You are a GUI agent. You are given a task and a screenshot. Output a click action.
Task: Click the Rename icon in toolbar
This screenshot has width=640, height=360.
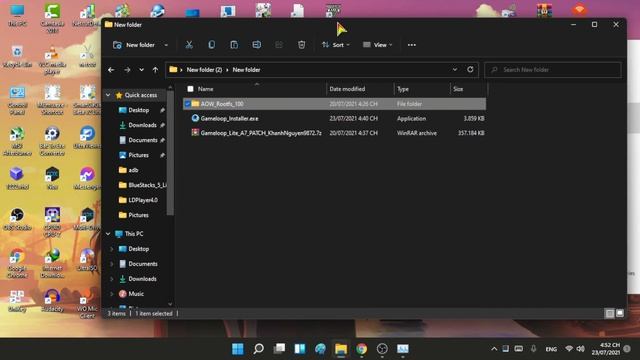point(256,45)
